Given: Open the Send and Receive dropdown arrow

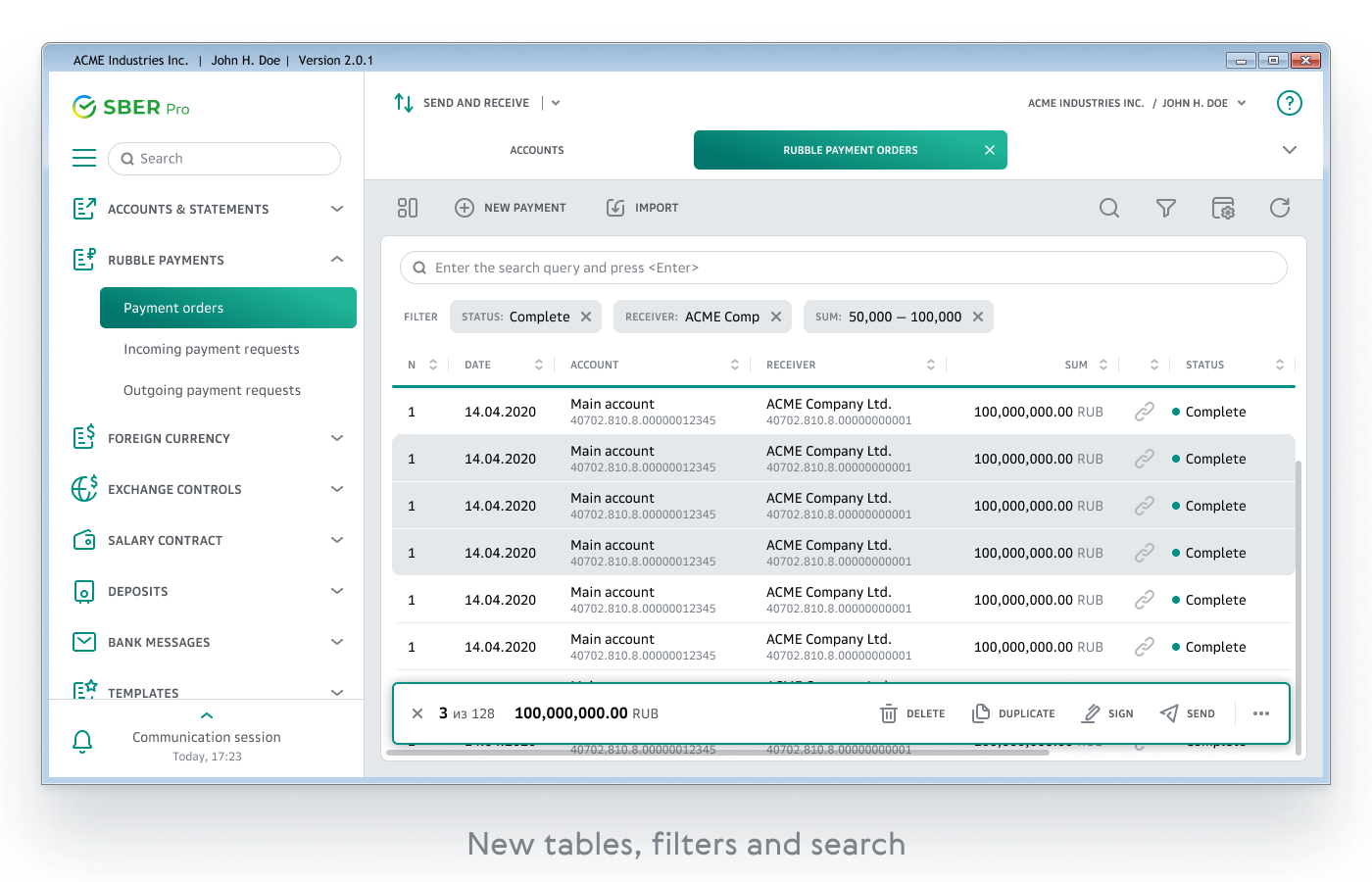Looking at the screenshot, I should (556, 103).
